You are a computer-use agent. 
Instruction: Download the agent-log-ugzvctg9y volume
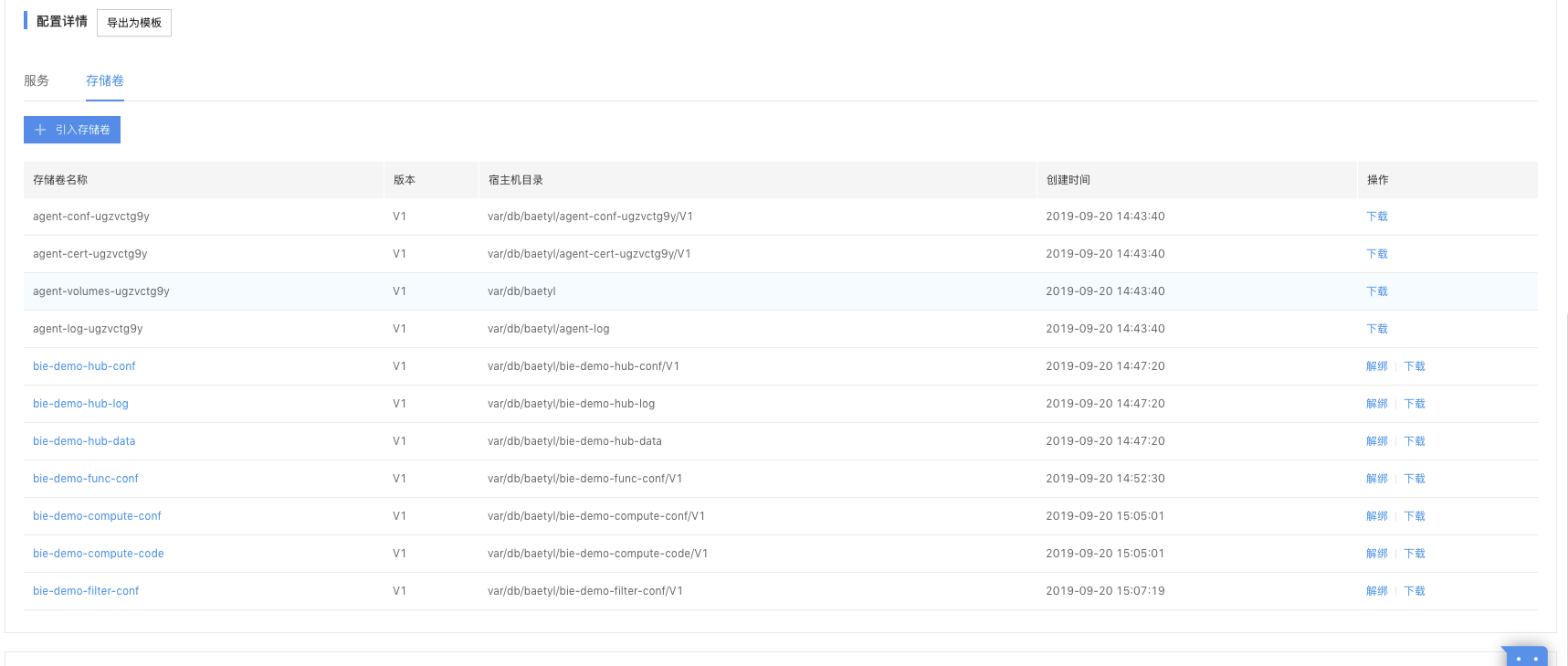1377,329
